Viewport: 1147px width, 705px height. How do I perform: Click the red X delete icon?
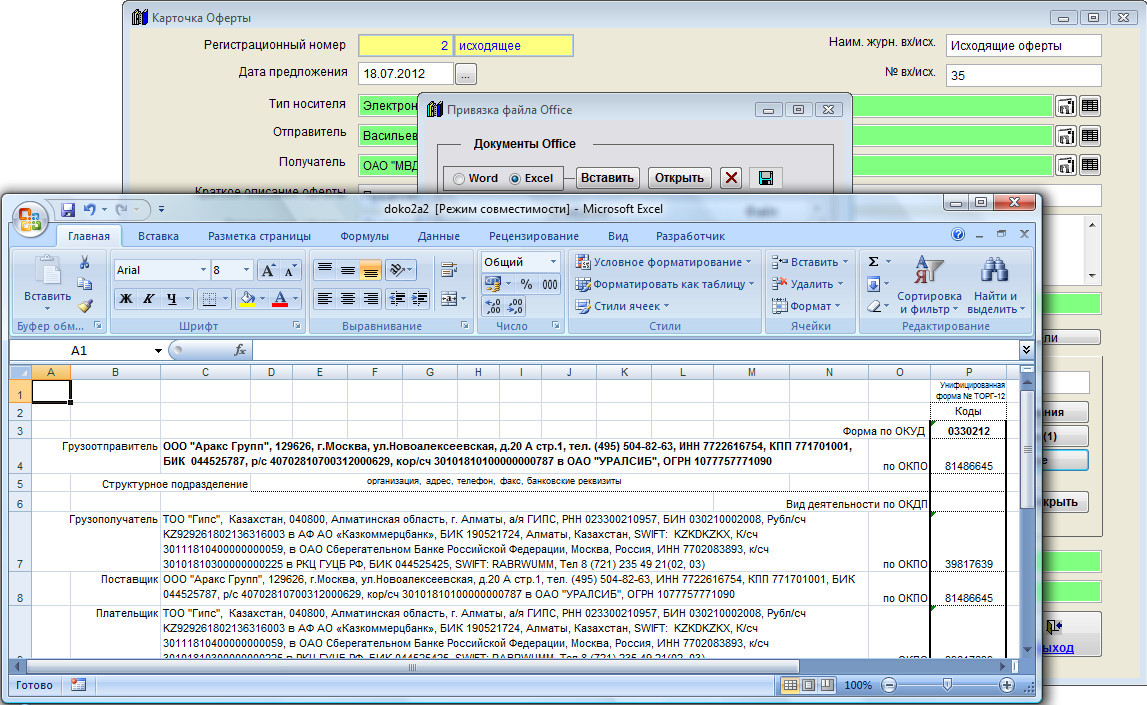[x=731, y=178]
